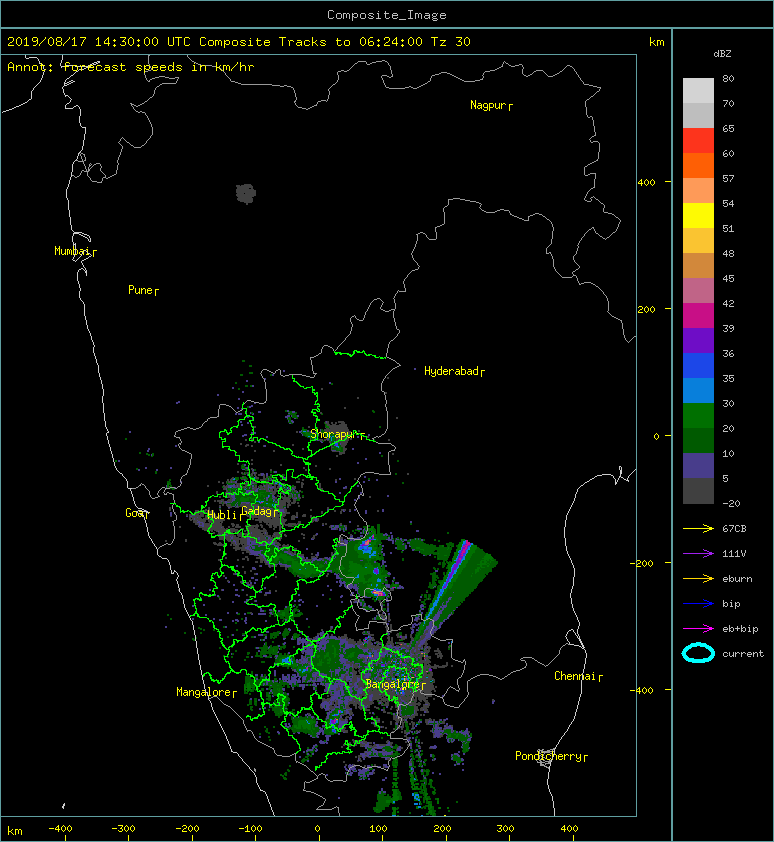Pick the light blue swatch in dBZ scale
Viewport: 774px width, 842px height.
698,390
